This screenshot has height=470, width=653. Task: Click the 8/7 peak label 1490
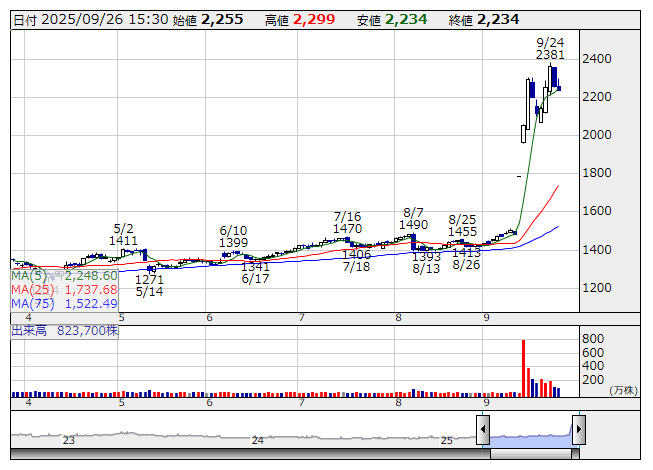point(413,225)
